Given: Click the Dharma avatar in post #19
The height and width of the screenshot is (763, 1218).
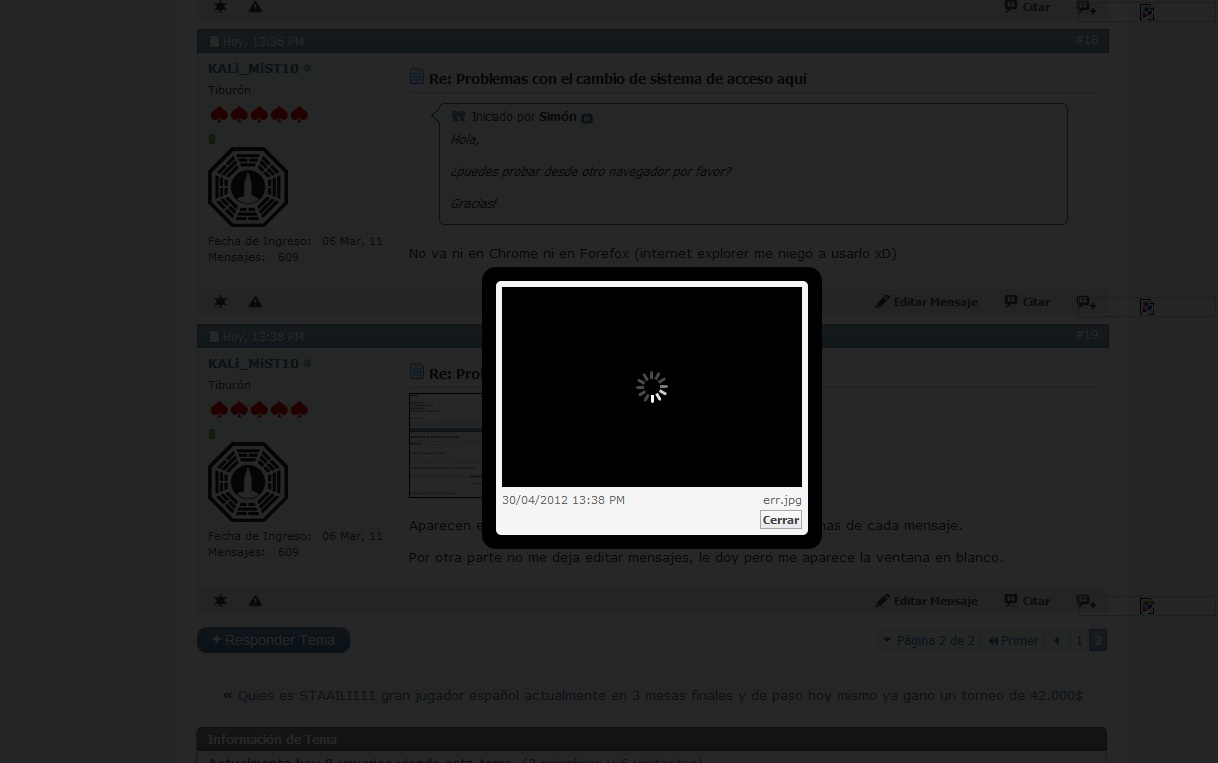Looking at the screenshot, I should 248,482.
